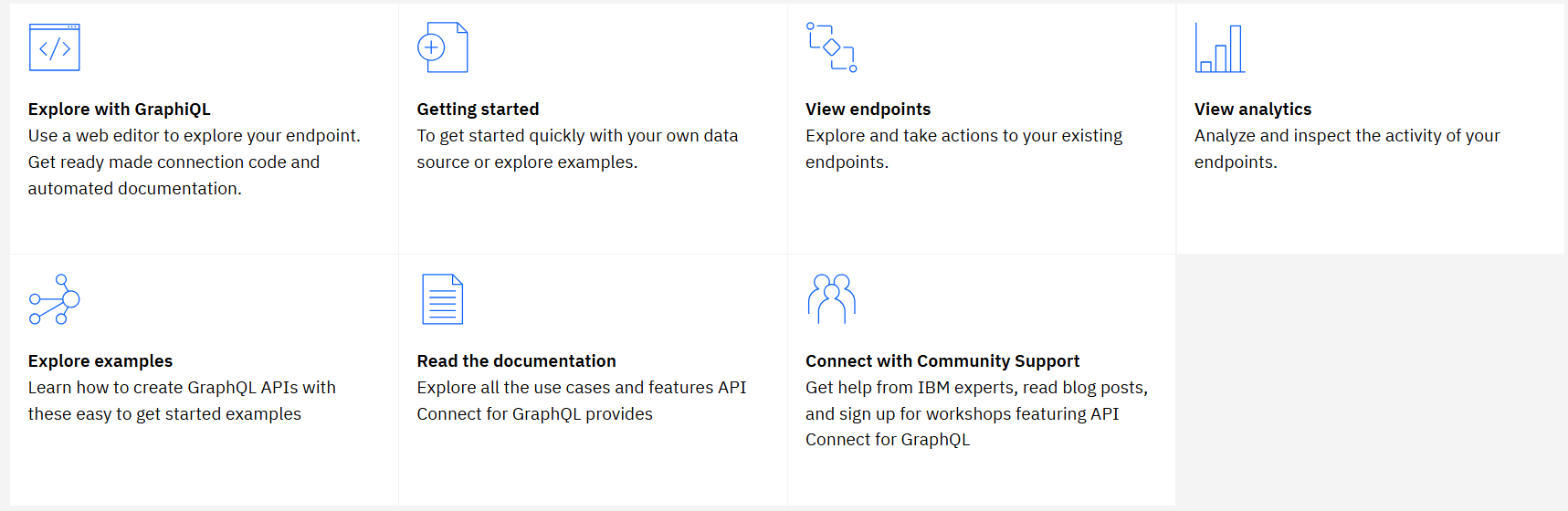Open the Read the documentation heading
The height and width of the screenshot is (511, 1568).
click(516, 361)
